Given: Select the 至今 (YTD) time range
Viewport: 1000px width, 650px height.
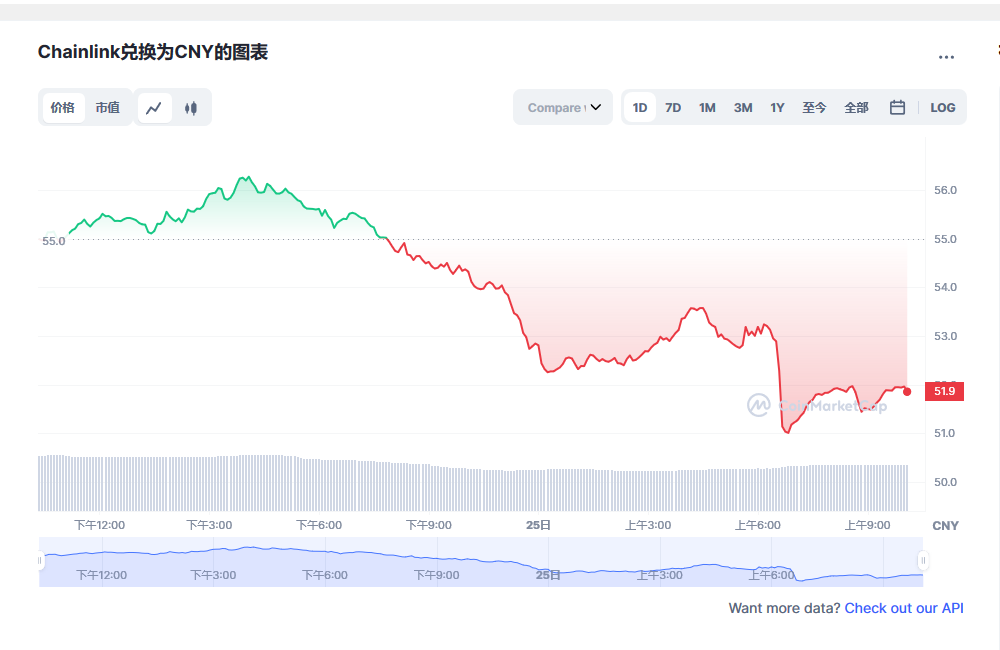Looking at the screenshot, I should 814,108.
